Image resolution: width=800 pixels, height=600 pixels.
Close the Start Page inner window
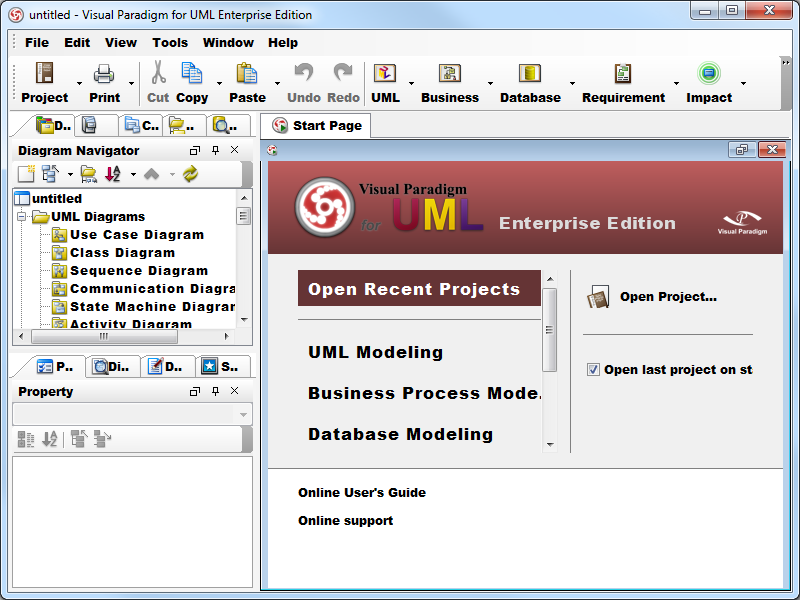click(772, 149)
